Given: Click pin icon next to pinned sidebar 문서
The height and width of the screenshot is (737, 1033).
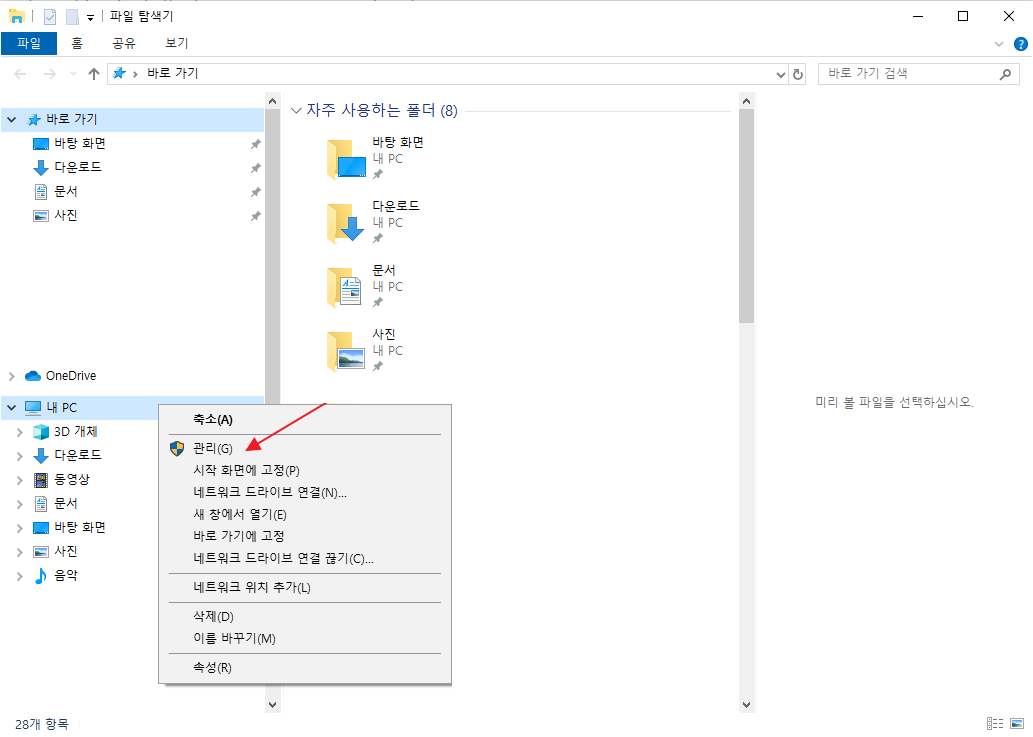Looking at the screenshot, I should click(256, 192).
